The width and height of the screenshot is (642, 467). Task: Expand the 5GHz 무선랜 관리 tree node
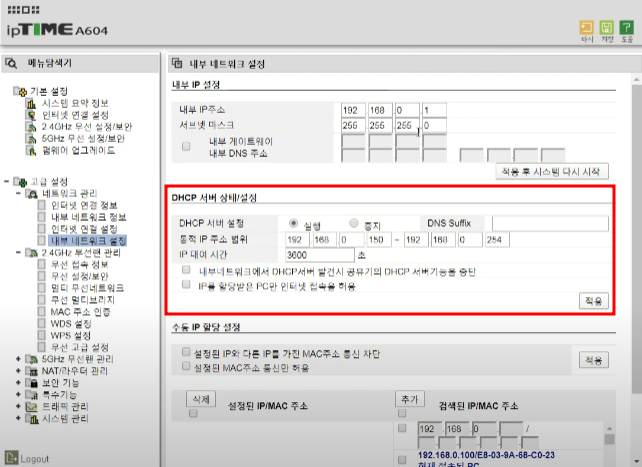18,359
